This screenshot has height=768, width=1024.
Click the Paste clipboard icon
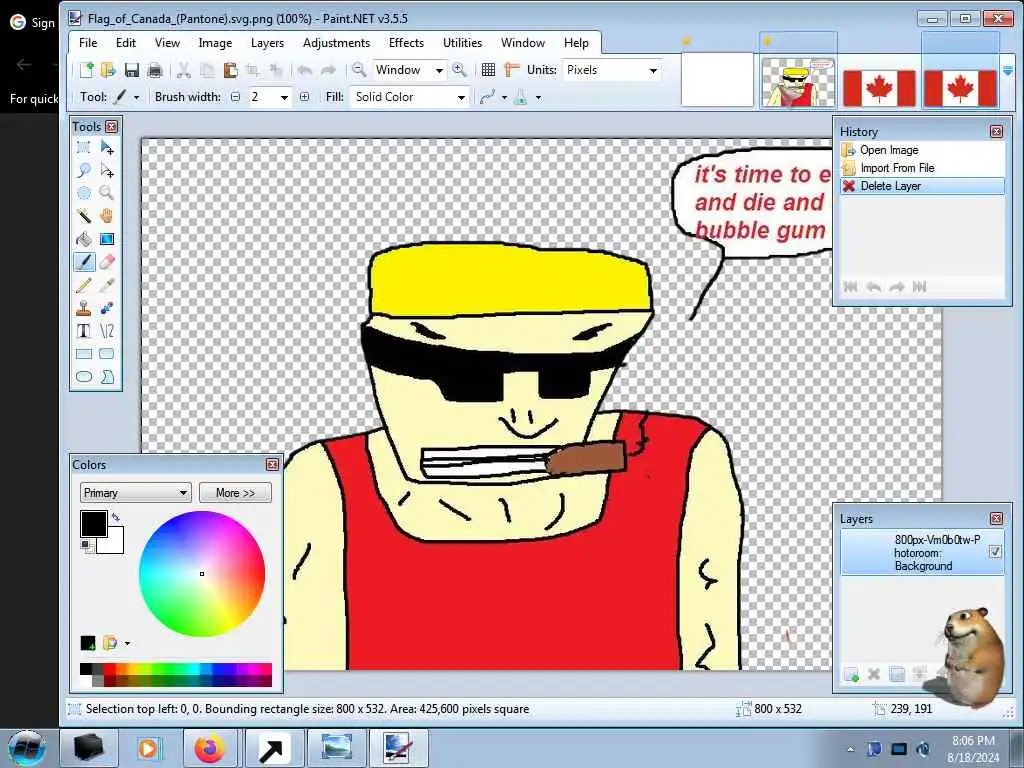[230, 70]
